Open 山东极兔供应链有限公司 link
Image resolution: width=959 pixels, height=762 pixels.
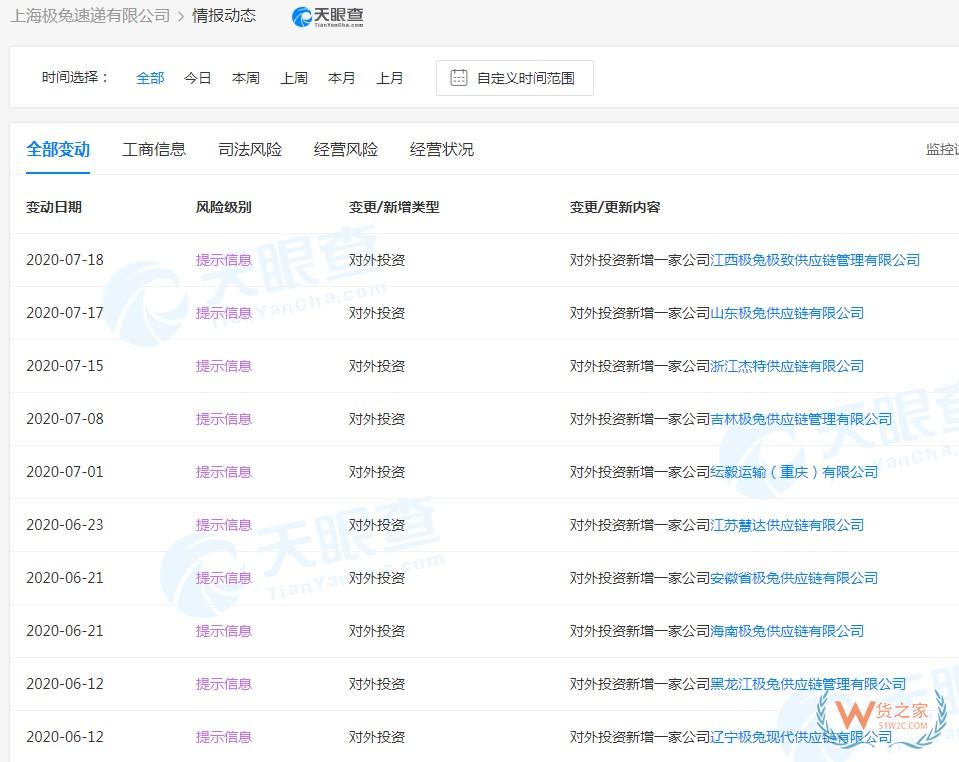pos(787,313)
